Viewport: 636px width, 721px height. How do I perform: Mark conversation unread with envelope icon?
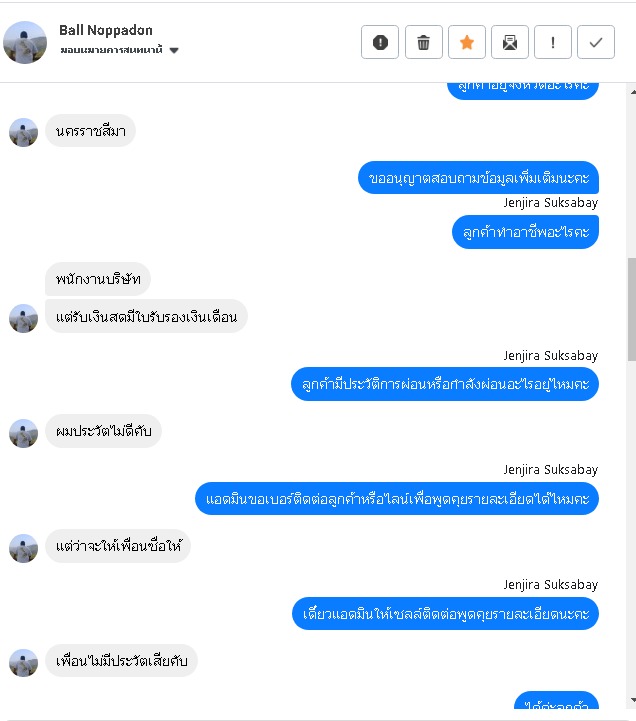coord(510,42)
